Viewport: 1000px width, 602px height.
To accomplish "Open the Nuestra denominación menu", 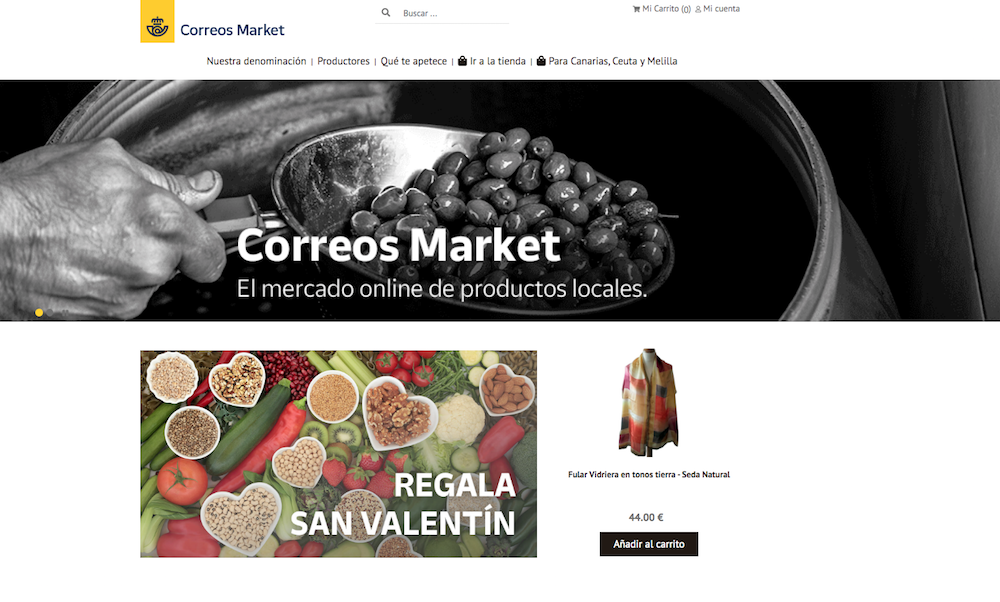I will click(x=256, y=61).
